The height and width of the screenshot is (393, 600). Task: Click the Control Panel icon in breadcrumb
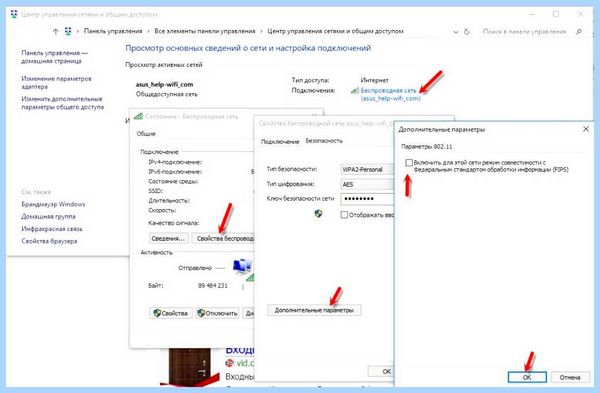[68, 31]
